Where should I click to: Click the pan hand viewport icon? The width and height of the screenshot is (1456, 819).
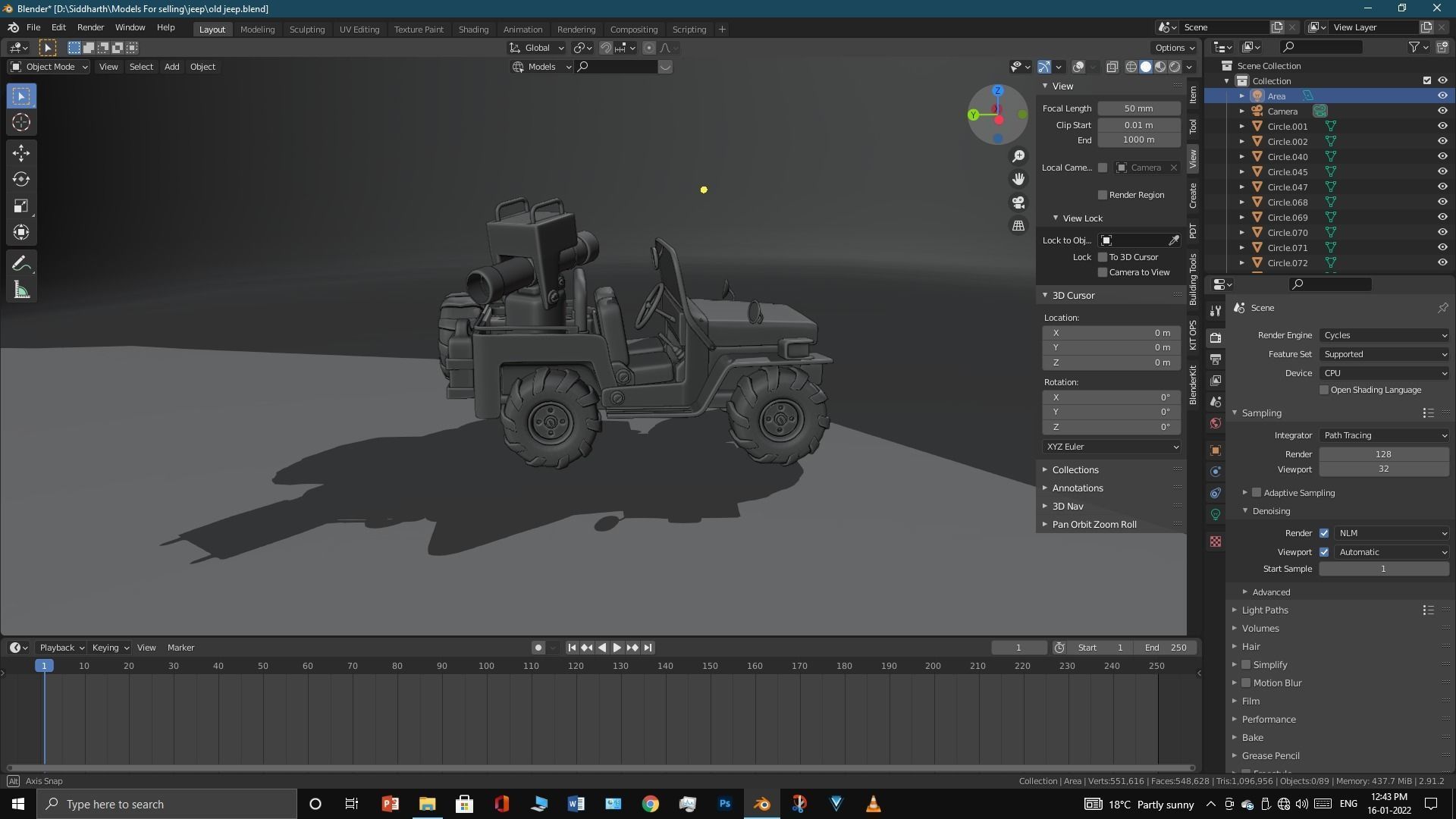point(1018,179)
